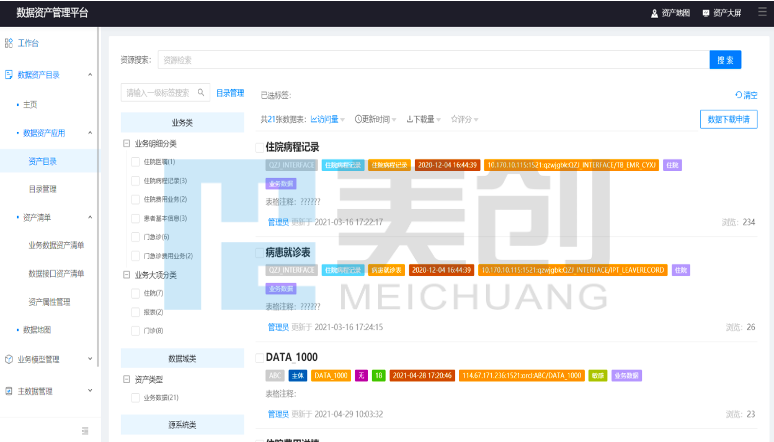Viewport: 774px width, 442px height.
Task: Select the checkbox beside 住院病程记录 entry
Action: (x=259, y=147)
